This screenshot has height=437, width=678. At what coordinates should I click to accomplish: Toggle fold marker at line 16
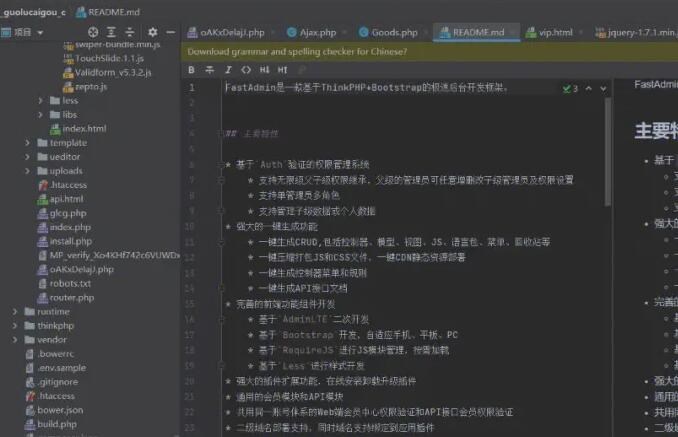coord(221,320)
